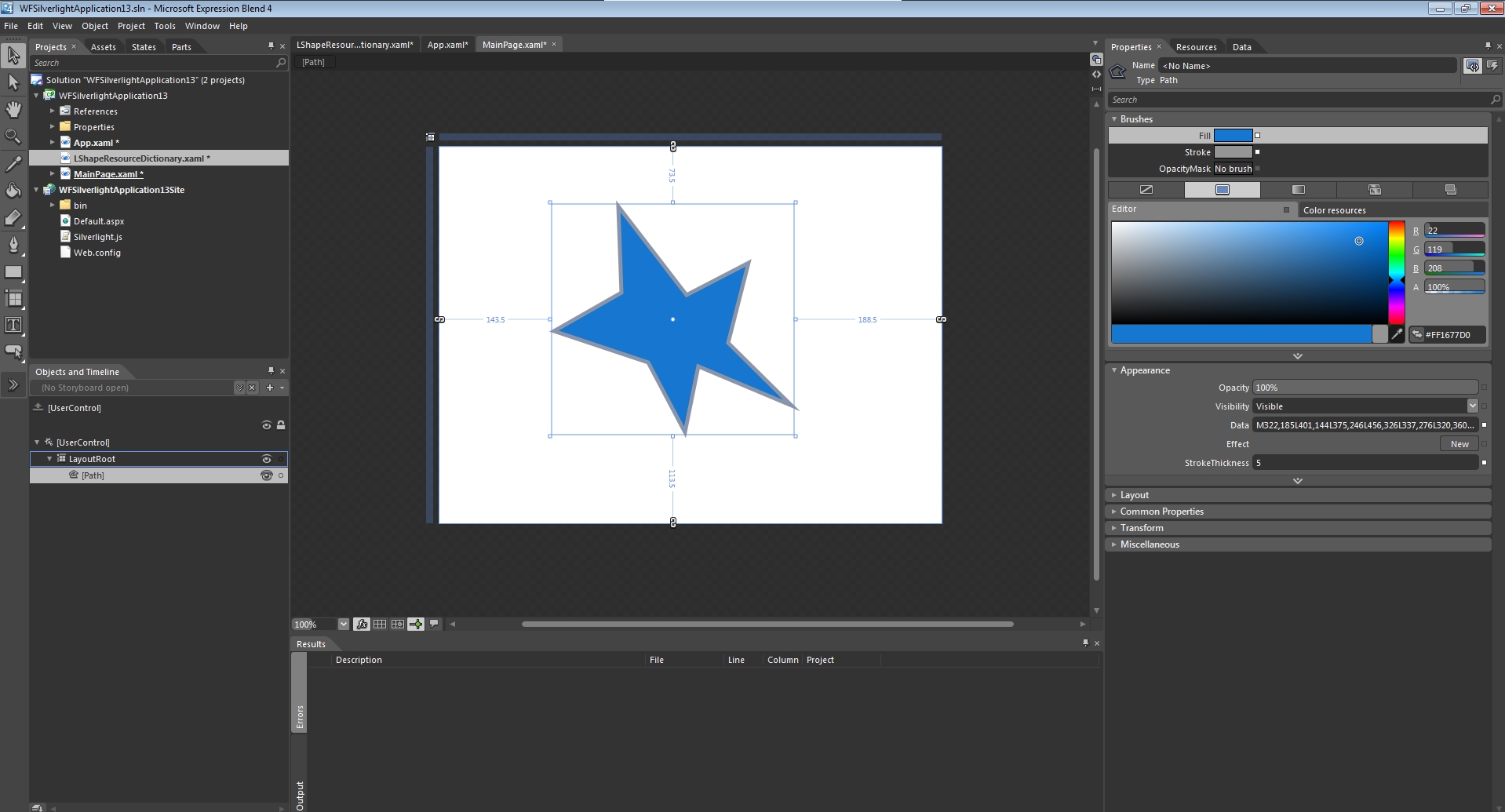Select the TextBlock tool
Viewport: 1505px width, 812px height.
[13, 325]
